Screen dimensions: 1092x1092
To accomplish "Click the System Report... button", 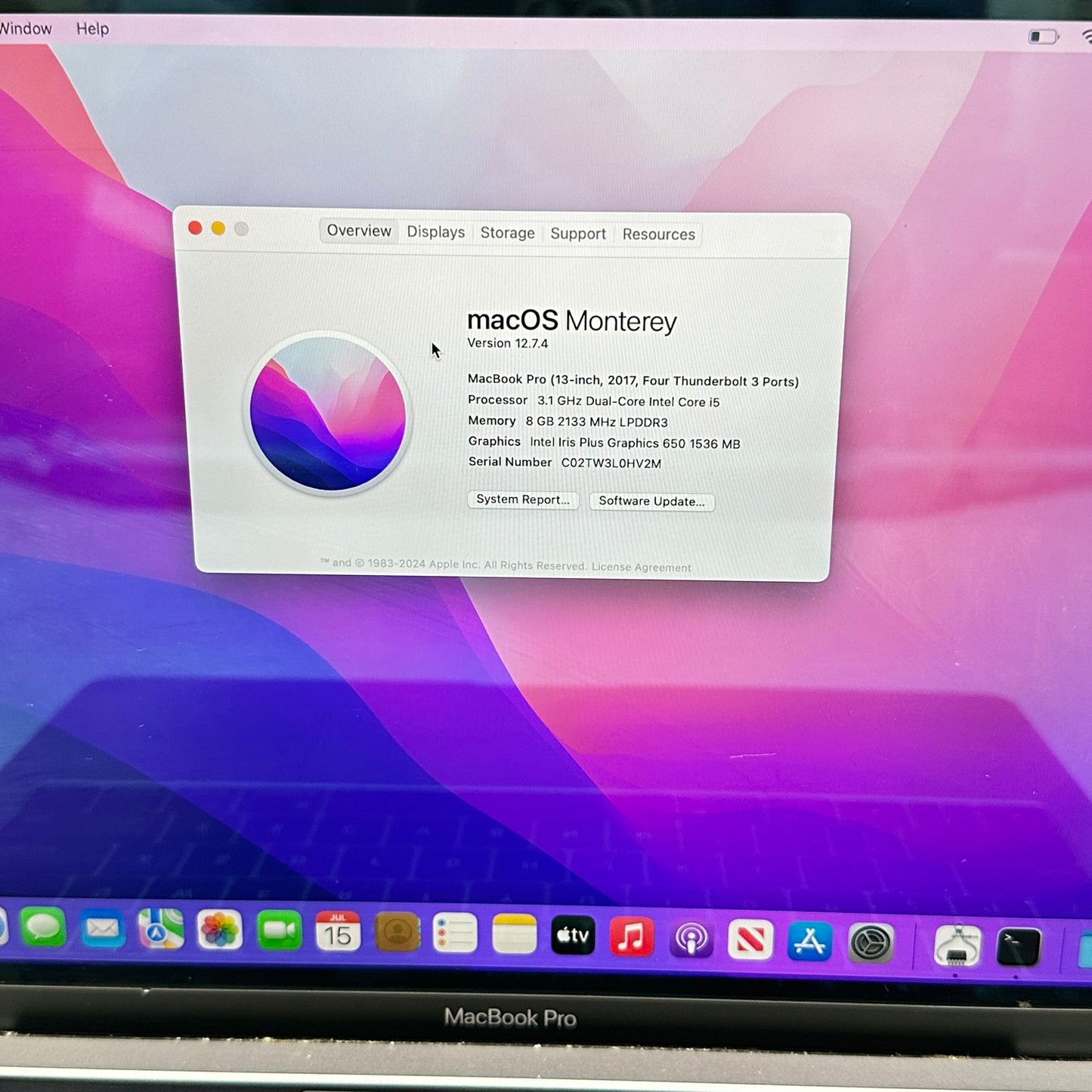I will coord(523,500).
